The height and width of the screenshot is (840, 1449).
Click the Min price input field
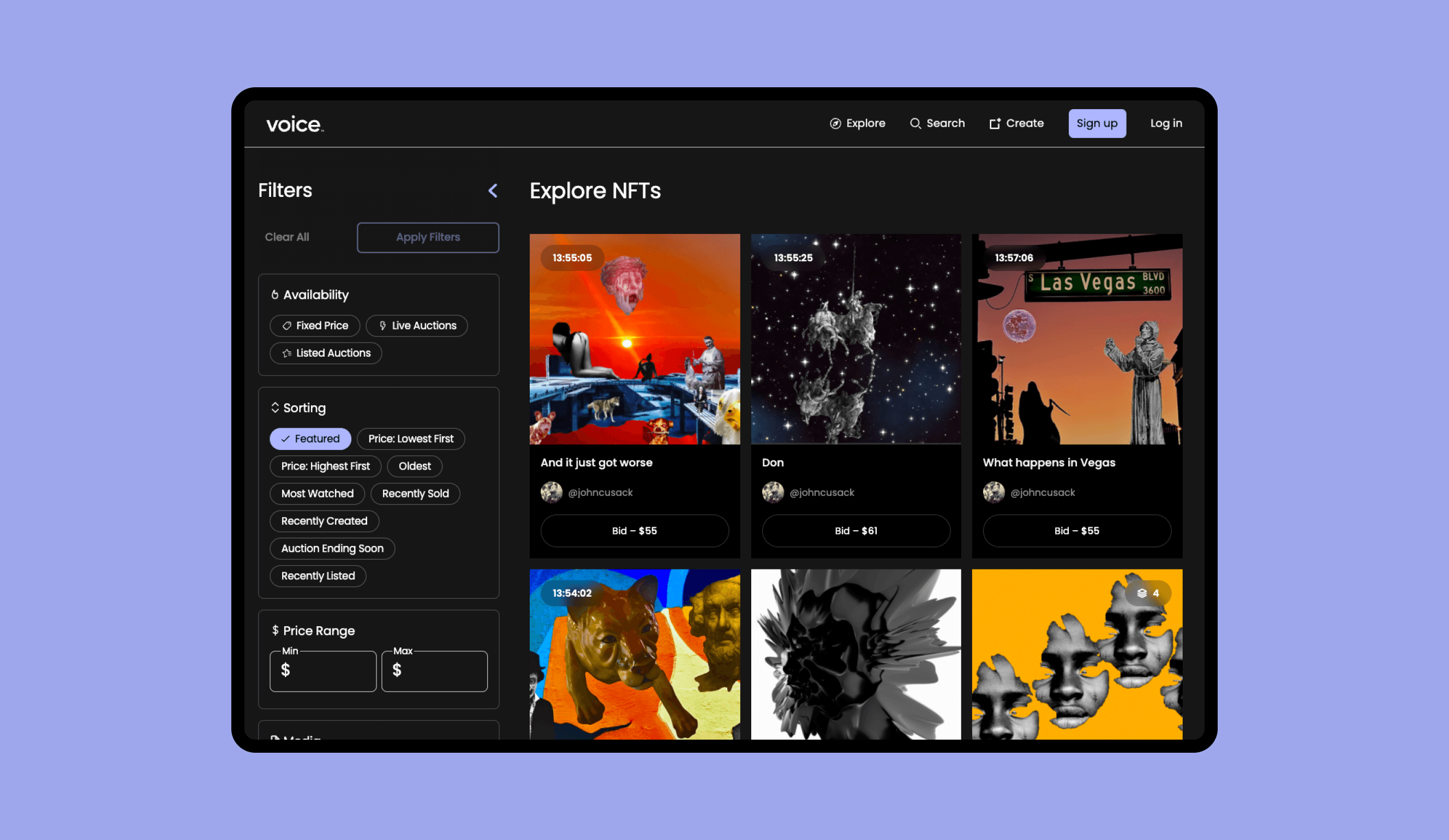[322, 671]
